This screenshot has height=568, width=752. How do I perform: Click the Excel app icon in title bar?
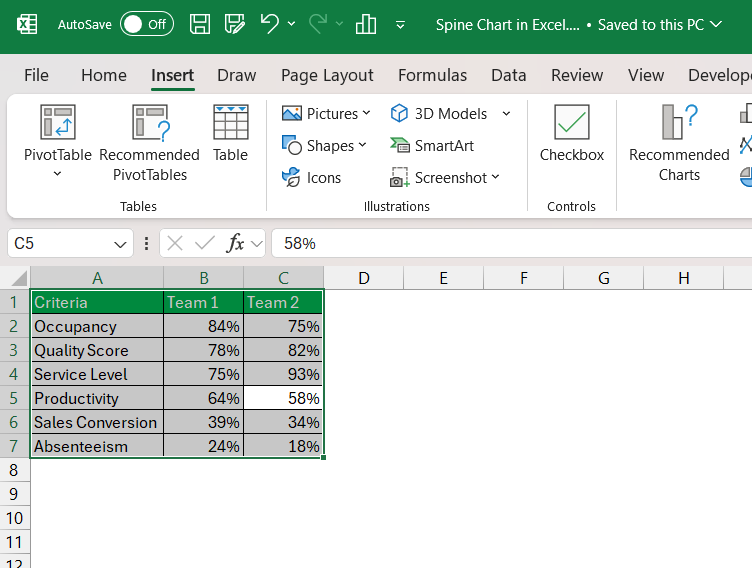(27, 24)
